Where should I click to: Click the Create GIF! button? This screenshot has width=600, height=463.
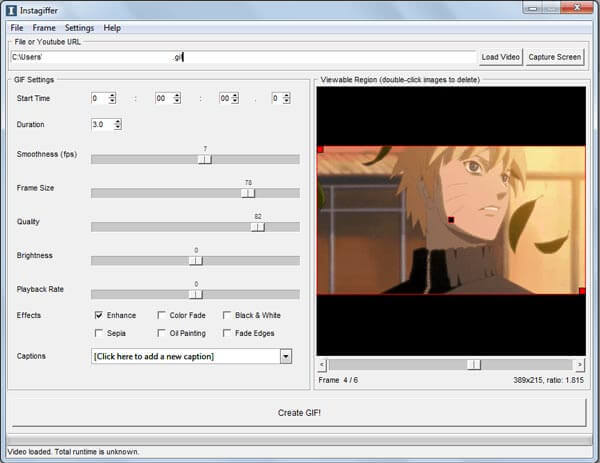[x=299, y=412]
